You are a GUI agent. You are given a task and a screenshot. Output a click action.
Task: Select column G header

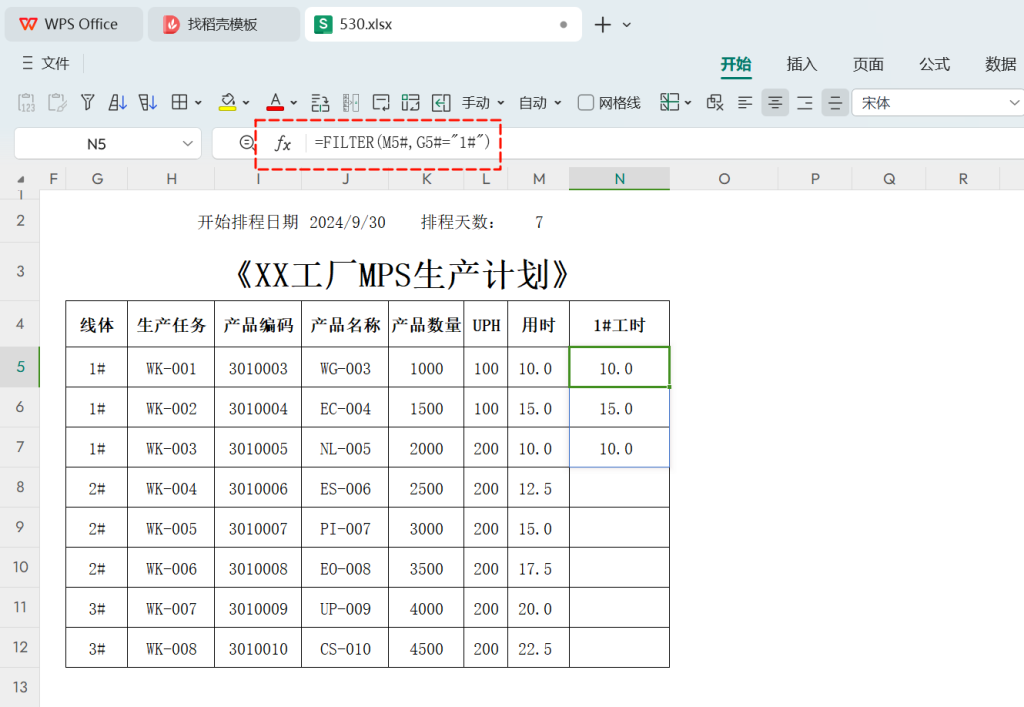point(97,179)
